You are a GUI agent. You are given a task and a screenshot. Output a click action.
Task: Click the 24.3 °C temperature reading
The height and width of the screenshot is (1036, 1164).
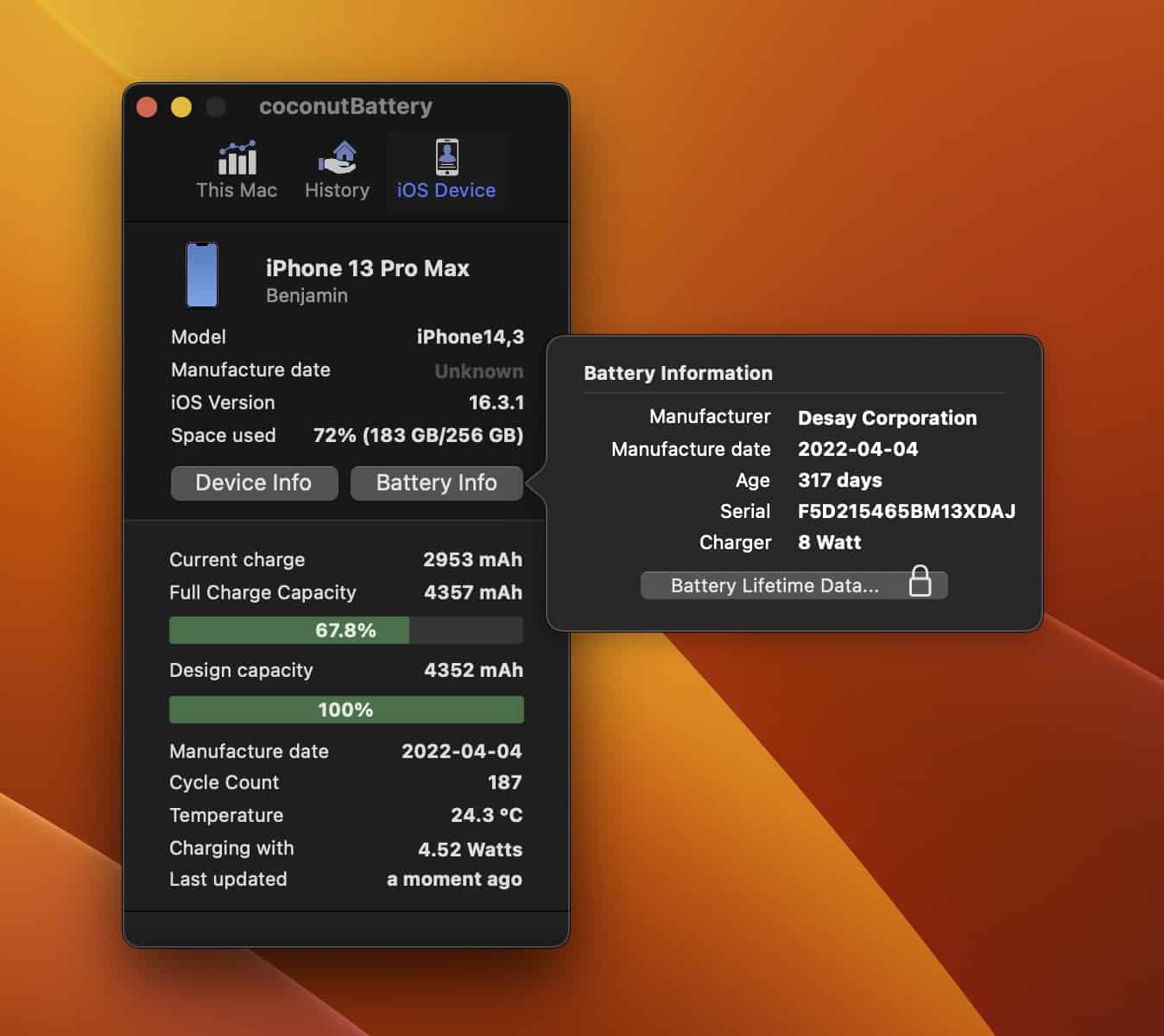(x=486, y=815)
